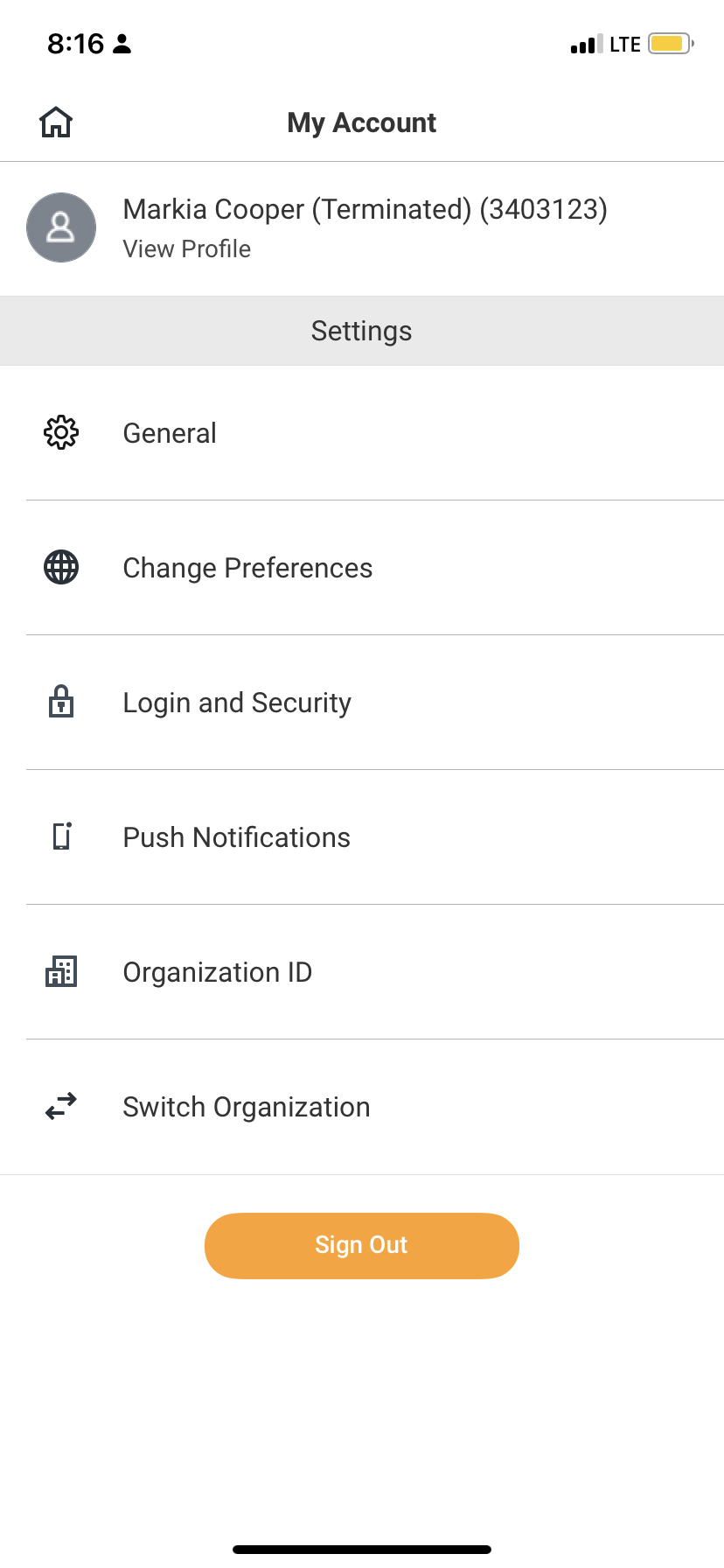Tap the My Account title
The height and width of the screenshot is (1568, 724).
[x=361, y=122]
